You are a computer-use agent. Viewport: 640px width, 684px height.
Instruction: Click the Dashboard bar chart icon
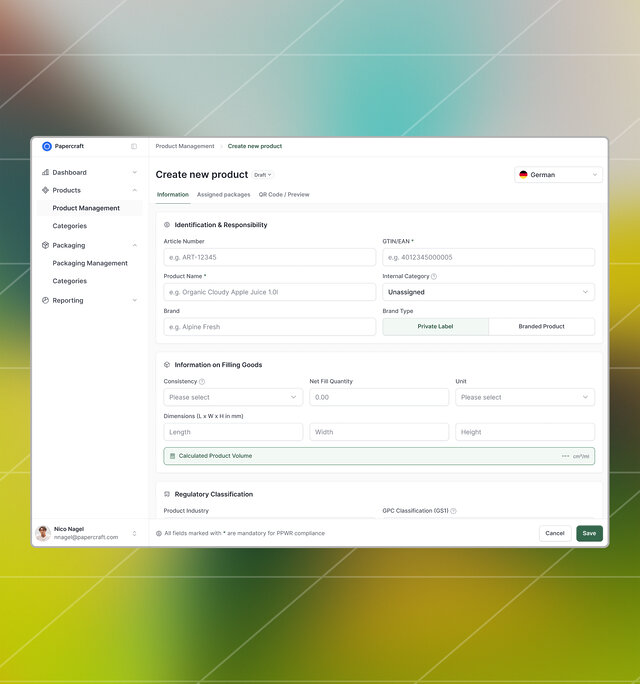45,172
